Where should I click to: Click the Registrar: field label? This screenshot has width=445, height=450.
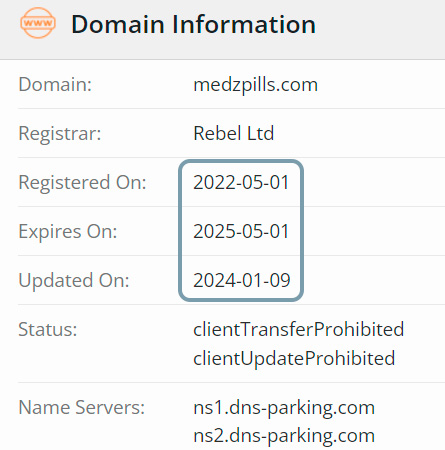[x=60, y=134]
